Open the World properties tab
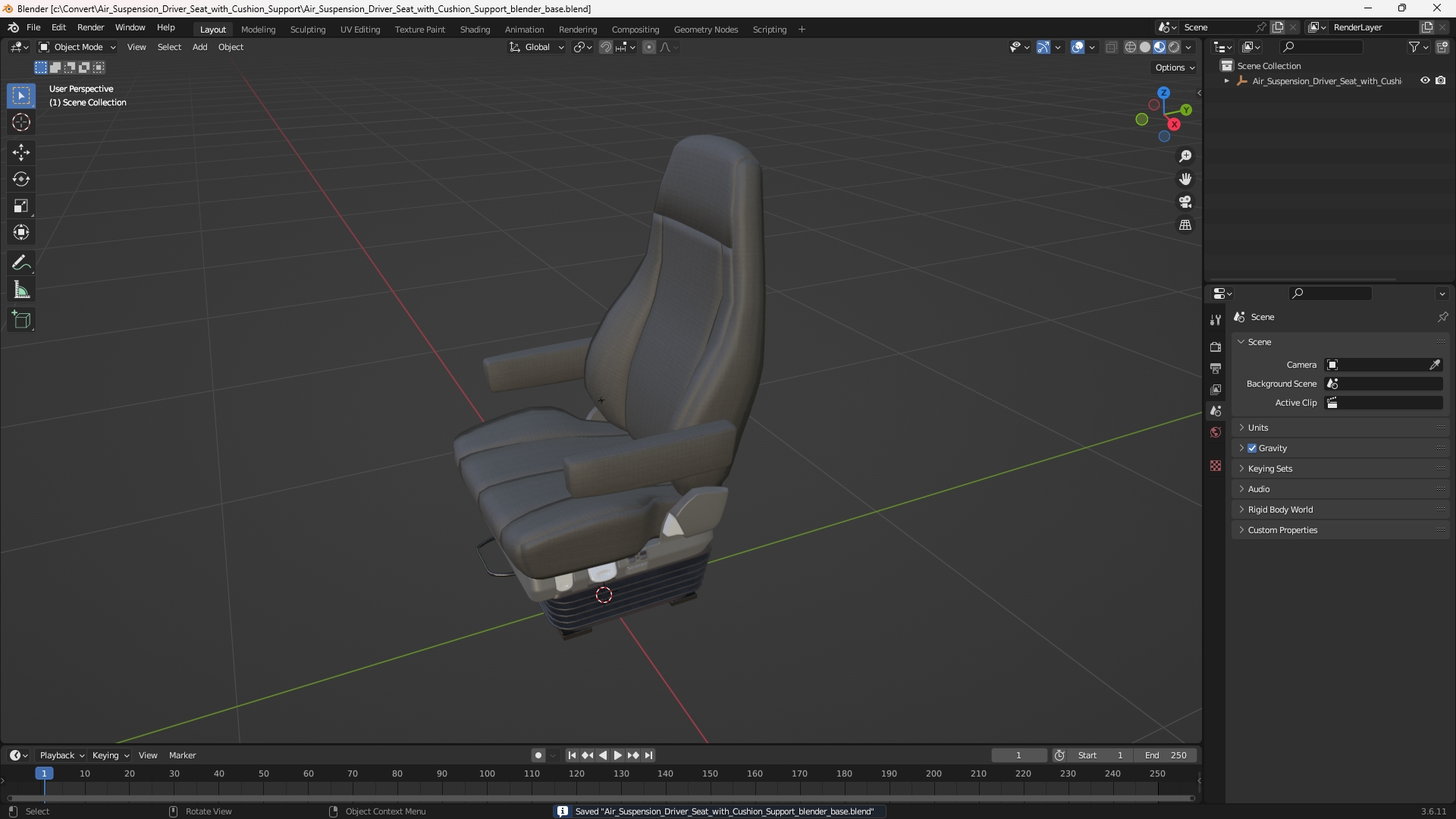The height and width of the screenshot is (819, 1456). tap(1216, 432)
